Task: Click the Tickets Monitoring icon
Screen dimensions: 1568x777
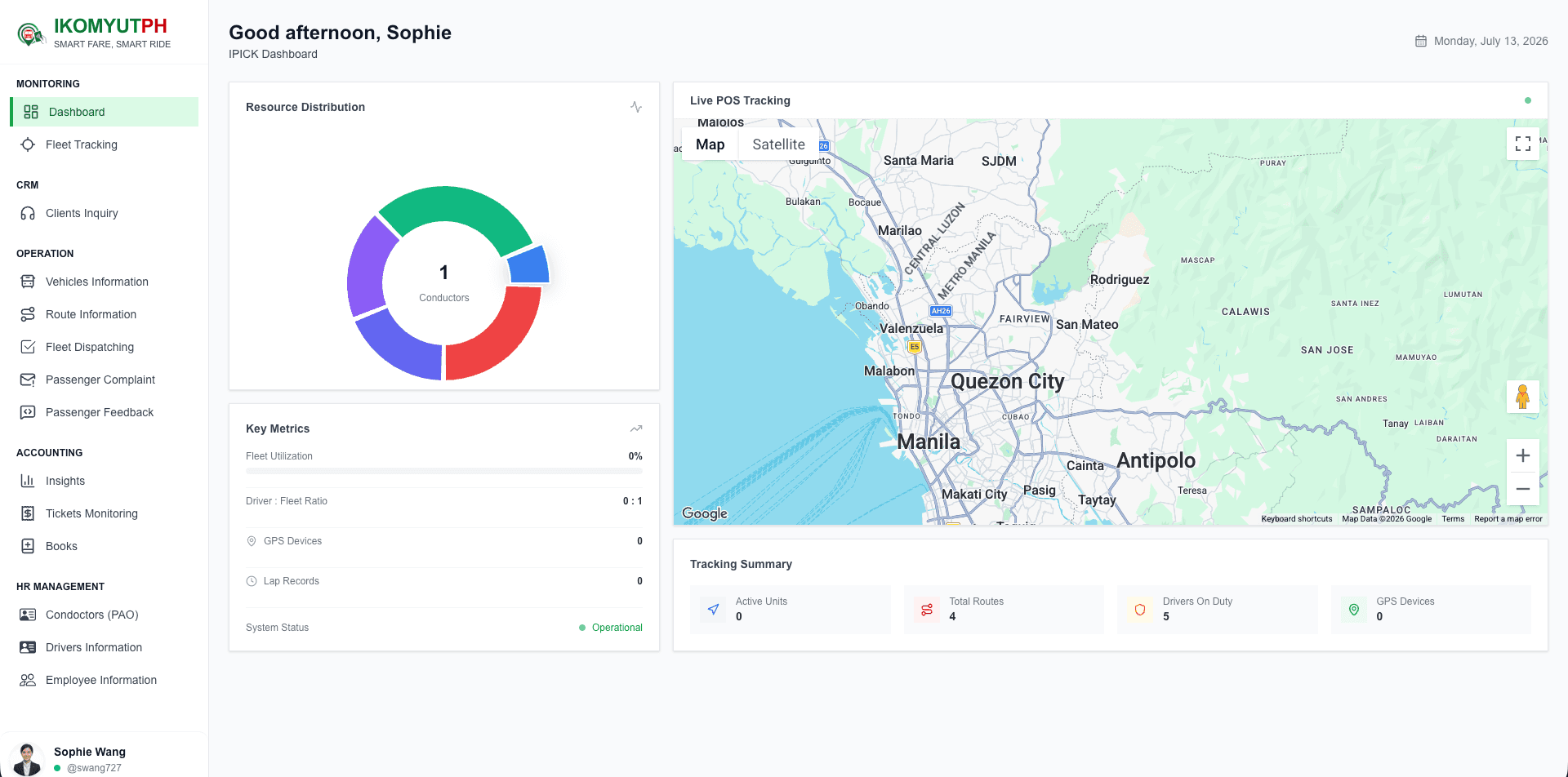Action: 28,513
